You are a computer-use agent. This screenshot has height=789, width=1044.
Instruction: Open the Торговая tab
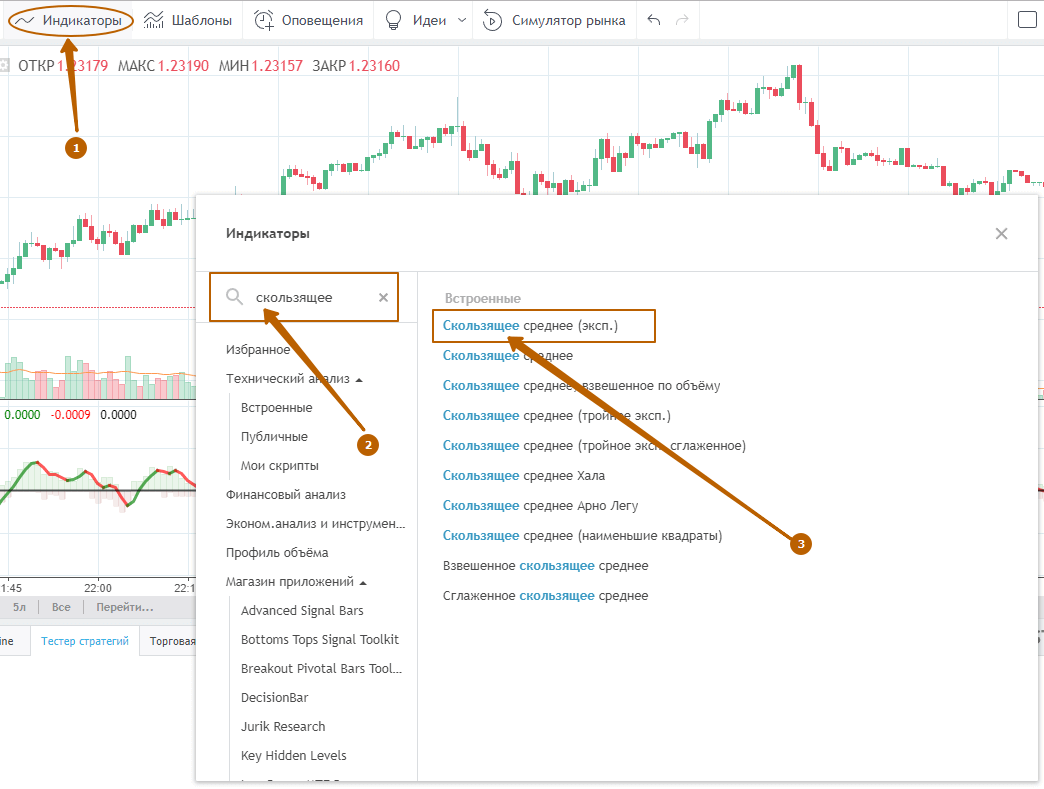point(174,641)
